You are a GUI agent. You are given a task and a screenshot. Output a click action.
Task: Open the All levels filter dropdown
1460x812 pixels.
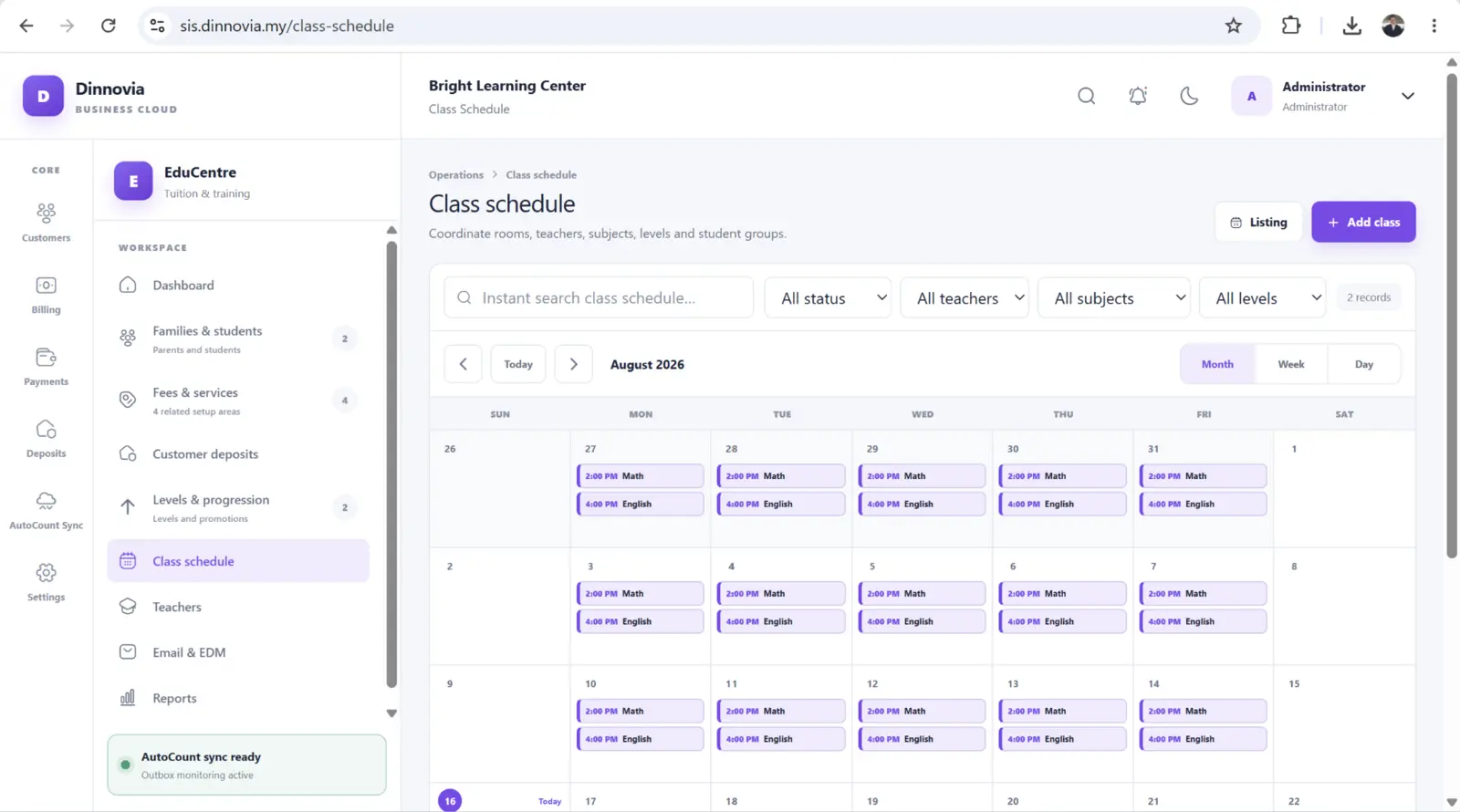(x=1263, y=298)
